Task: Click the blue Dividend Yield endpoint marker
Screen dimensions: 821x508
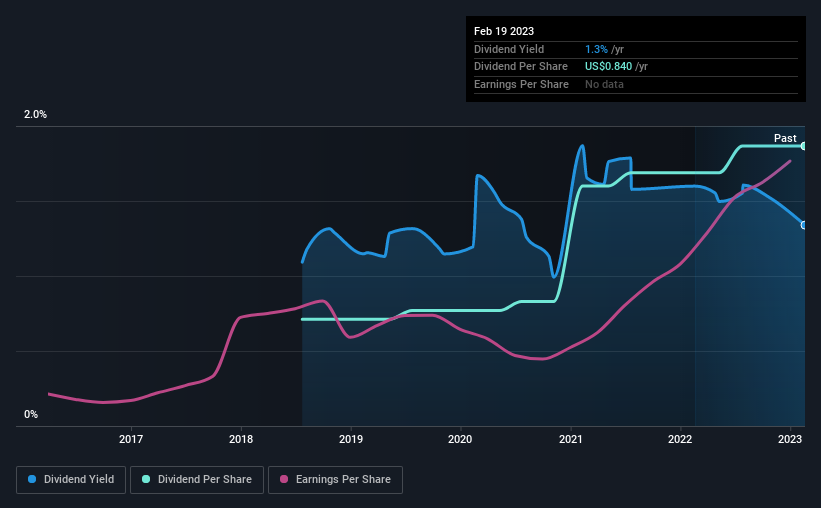Action: click(803, 225)
